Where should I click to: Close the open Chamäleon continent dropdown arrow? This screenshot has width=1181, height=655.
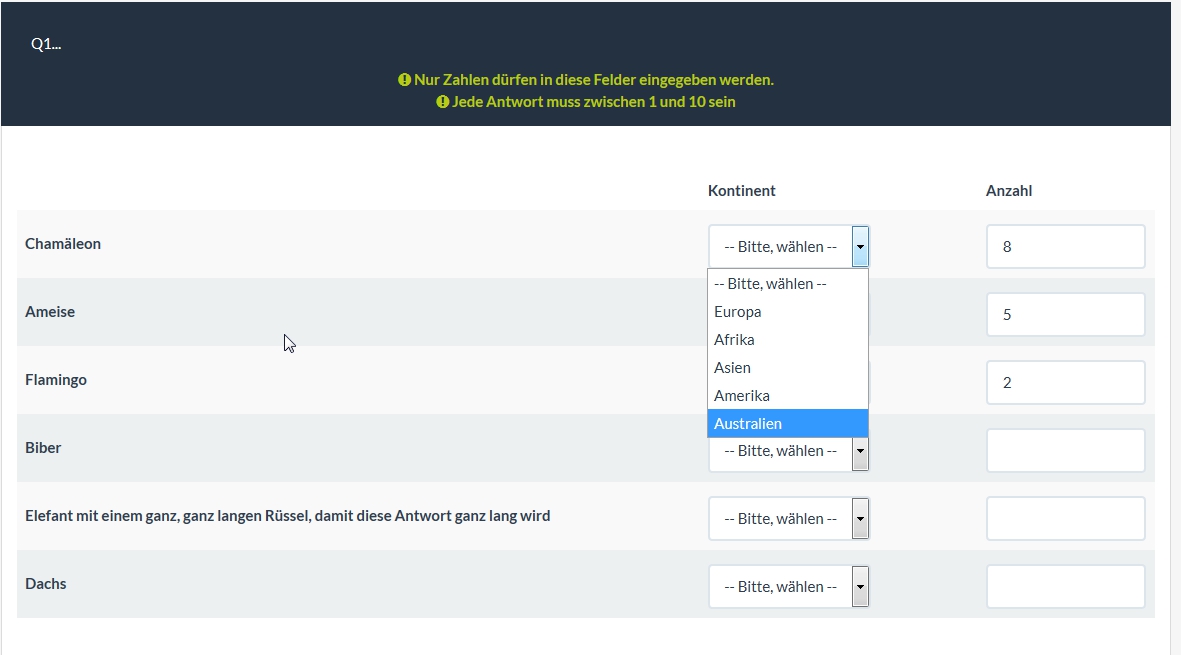[x=860, y=247]
